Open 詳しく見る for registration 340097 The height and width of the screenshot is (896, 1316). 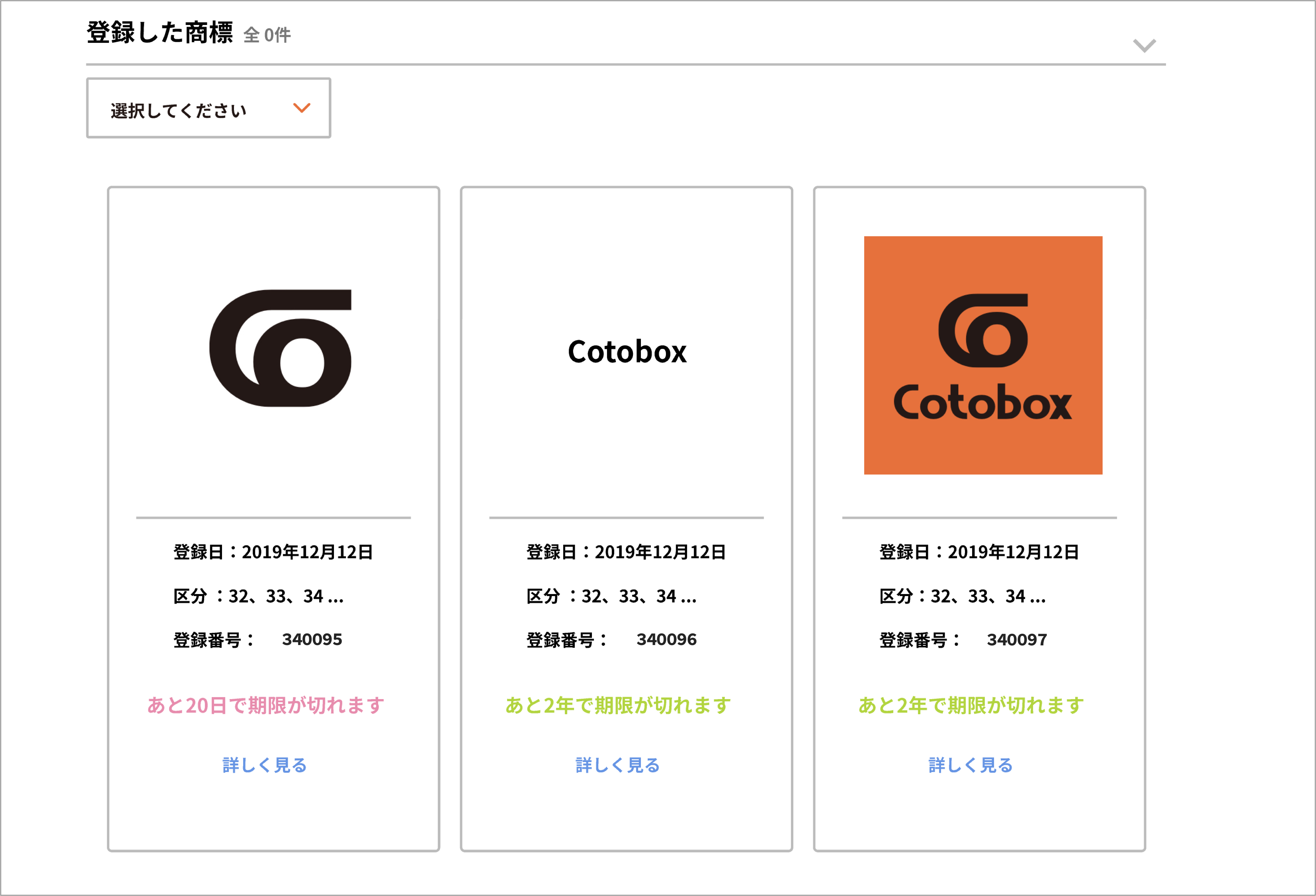click(x=971, y=765)
